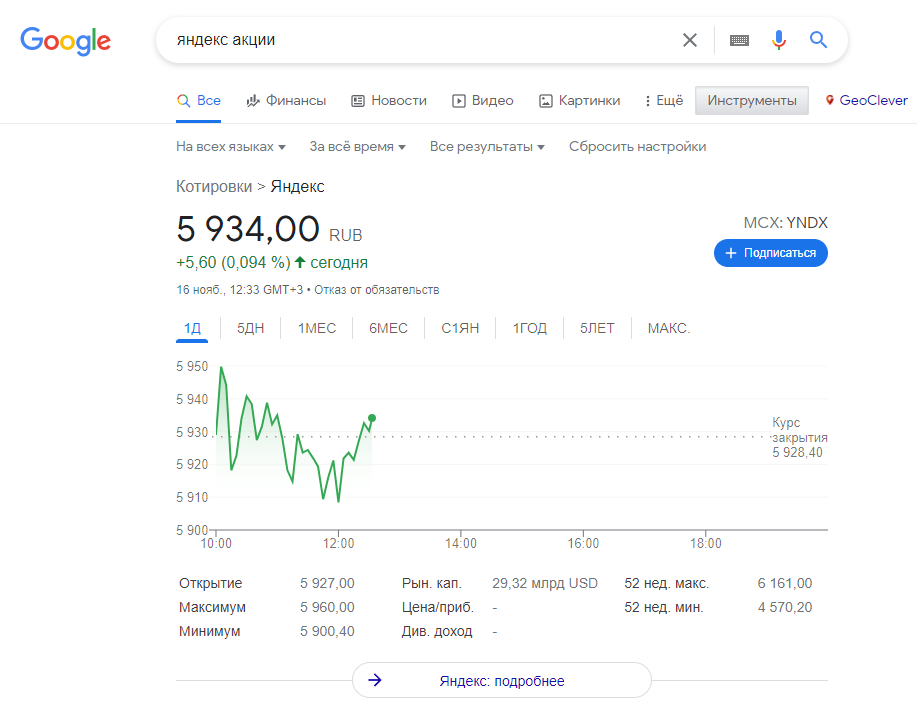Select the 'С1ЯН' chart range tab

point(460,329)
